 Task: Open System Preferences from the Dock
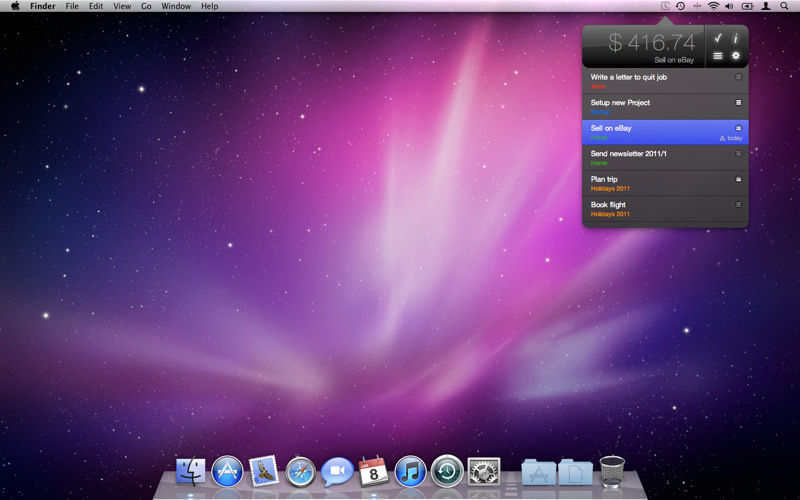point(484,471)
